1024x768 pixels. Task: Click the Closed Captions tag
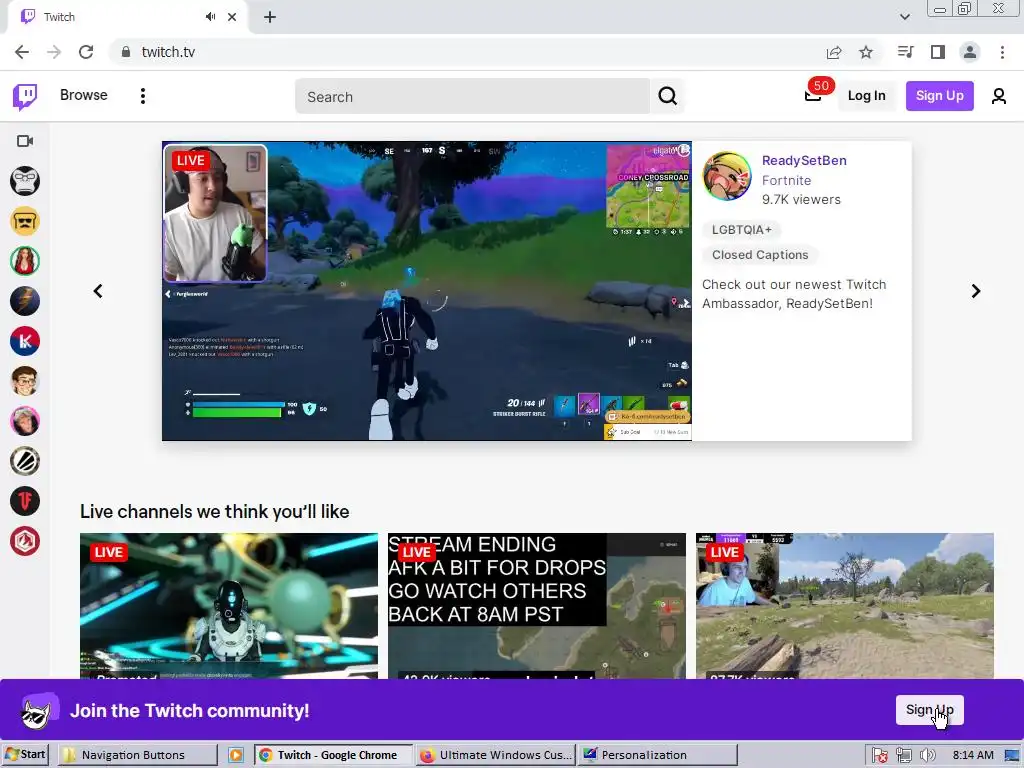[760, 255]
